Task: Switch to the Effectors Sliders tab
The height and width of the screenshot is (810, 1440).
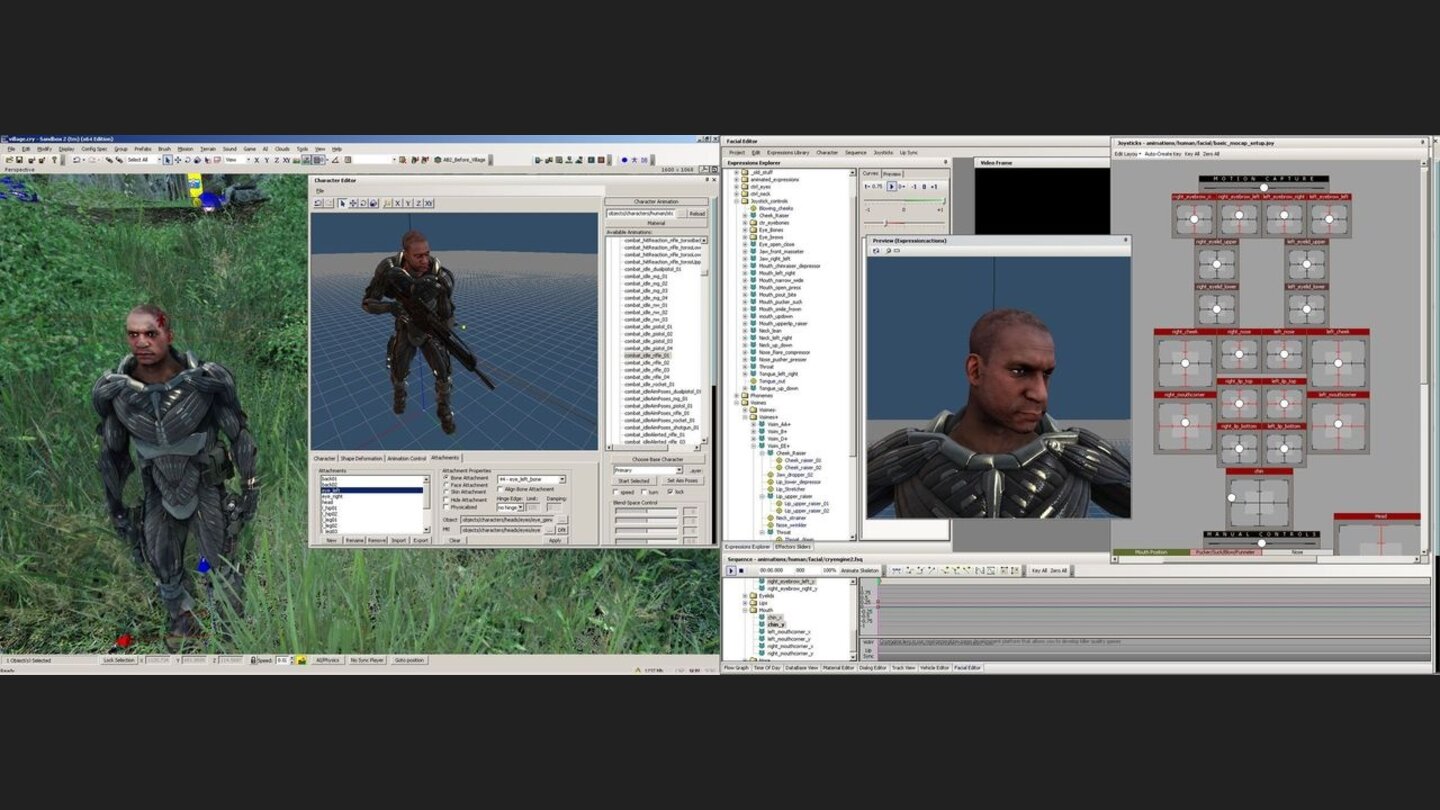Action: (793, 547)
